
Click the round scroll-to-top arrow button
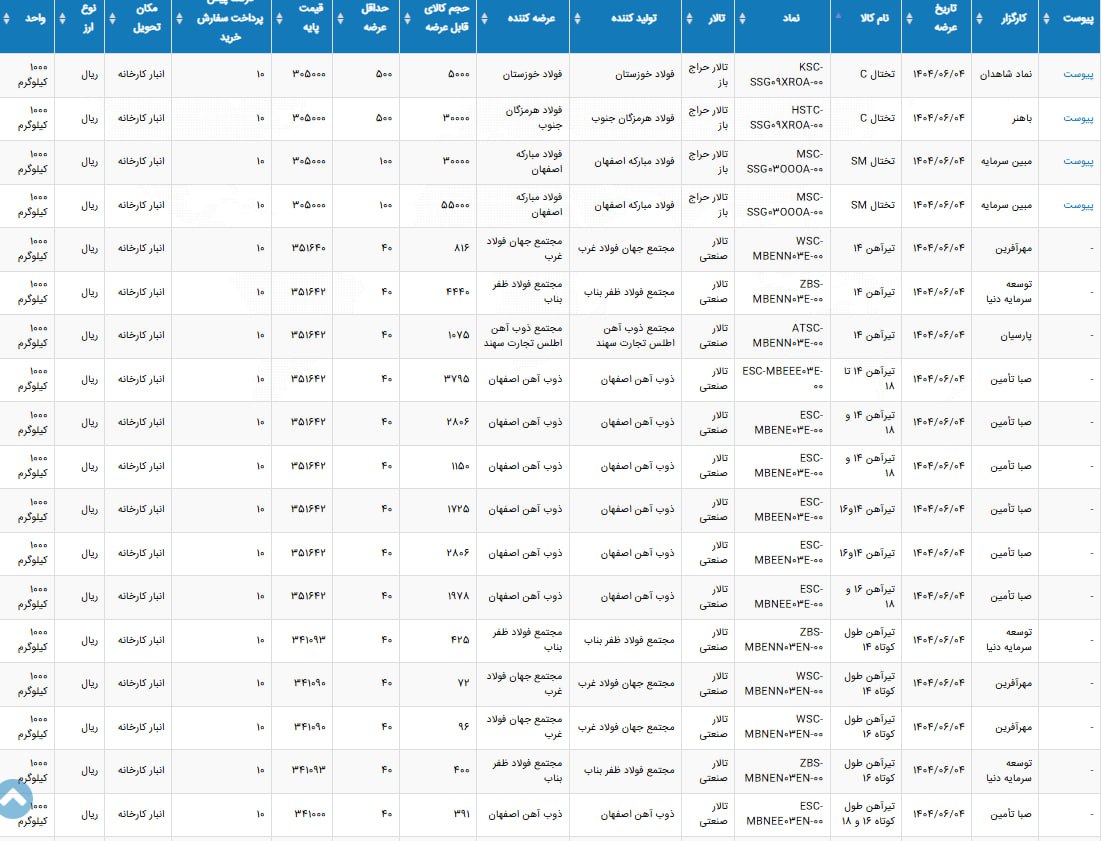click(13, 799)
